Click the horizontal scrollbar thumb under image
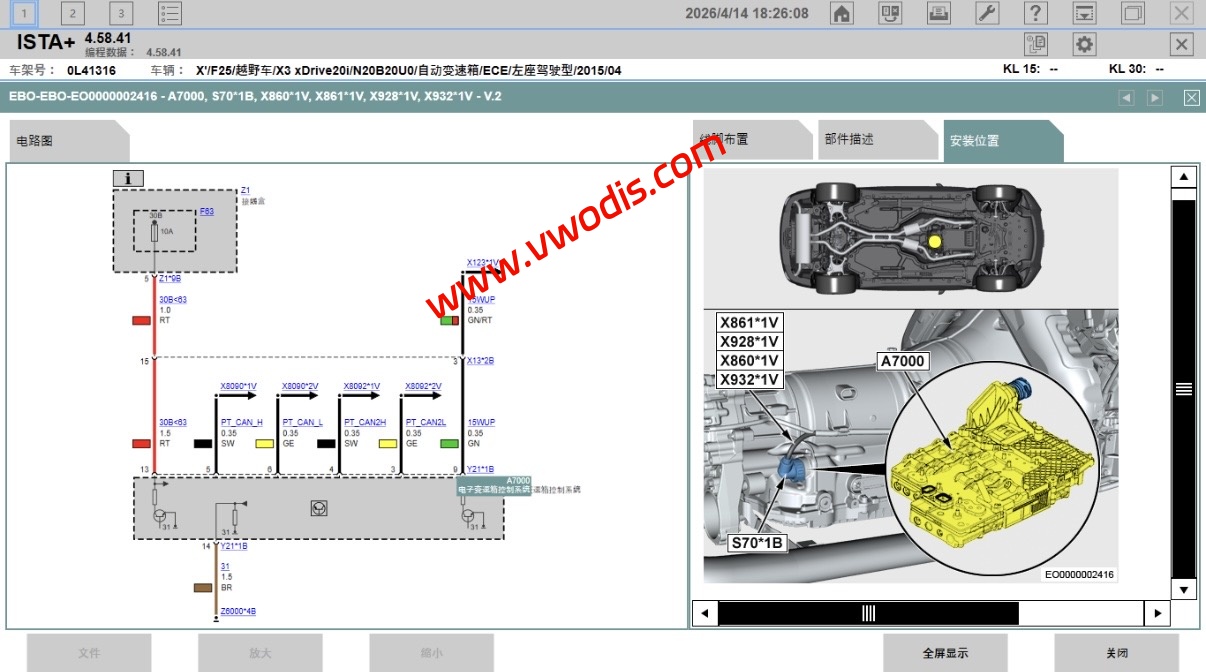Viewport: 1206px width, 672px height. [868, 613]
